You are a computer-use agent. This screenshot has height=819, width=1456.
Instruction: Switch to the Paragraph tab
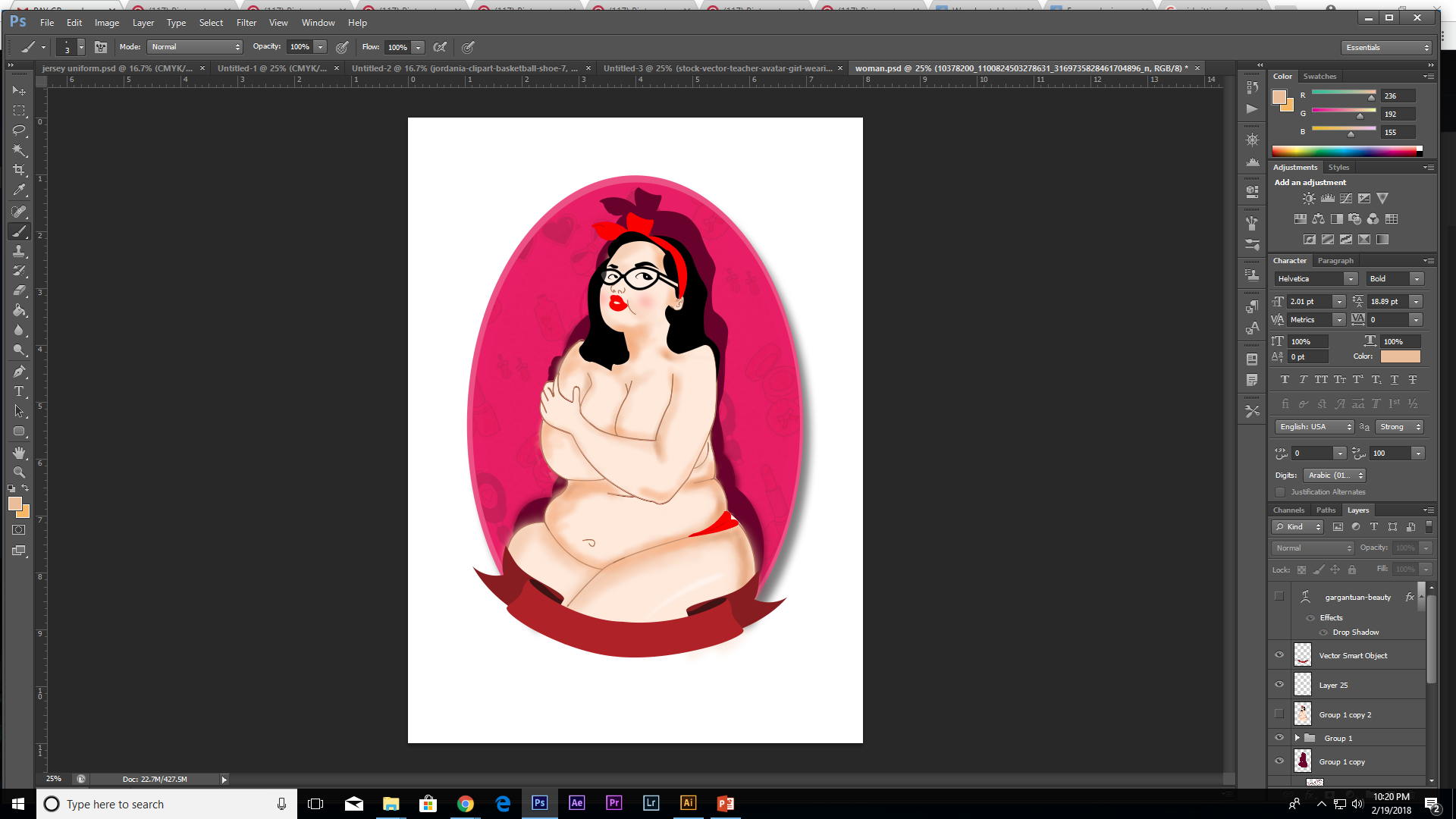[x=1335, y=261]
